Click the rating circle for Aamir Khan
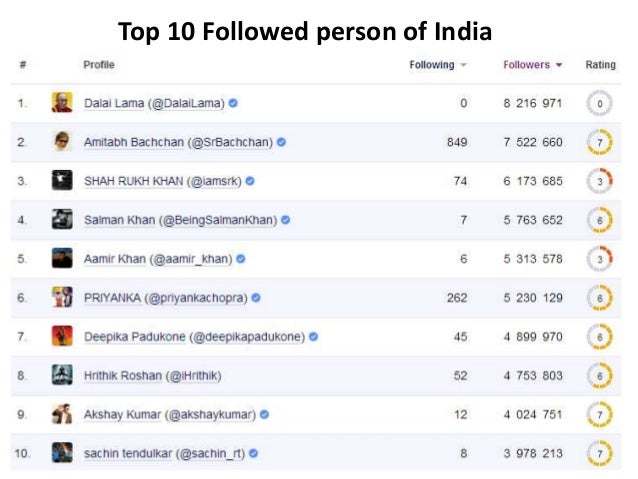 click(600, 258)
